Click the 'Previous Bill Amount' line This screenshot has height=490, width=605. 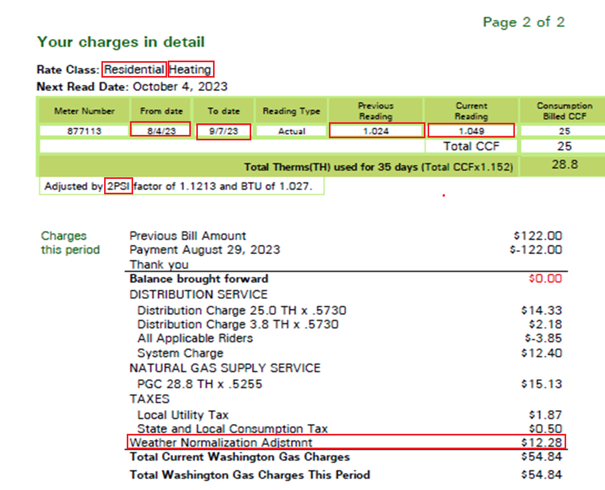point(188,236)
